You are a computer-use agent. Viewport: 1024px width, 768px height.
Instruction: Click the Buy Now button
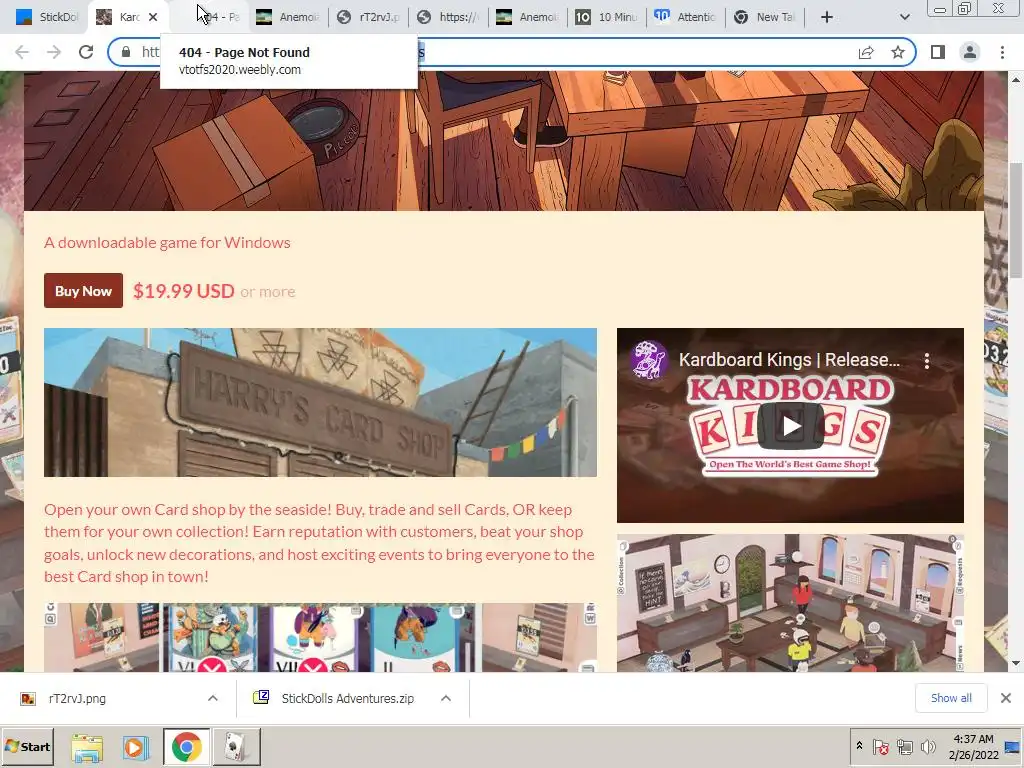coord(83,291)
